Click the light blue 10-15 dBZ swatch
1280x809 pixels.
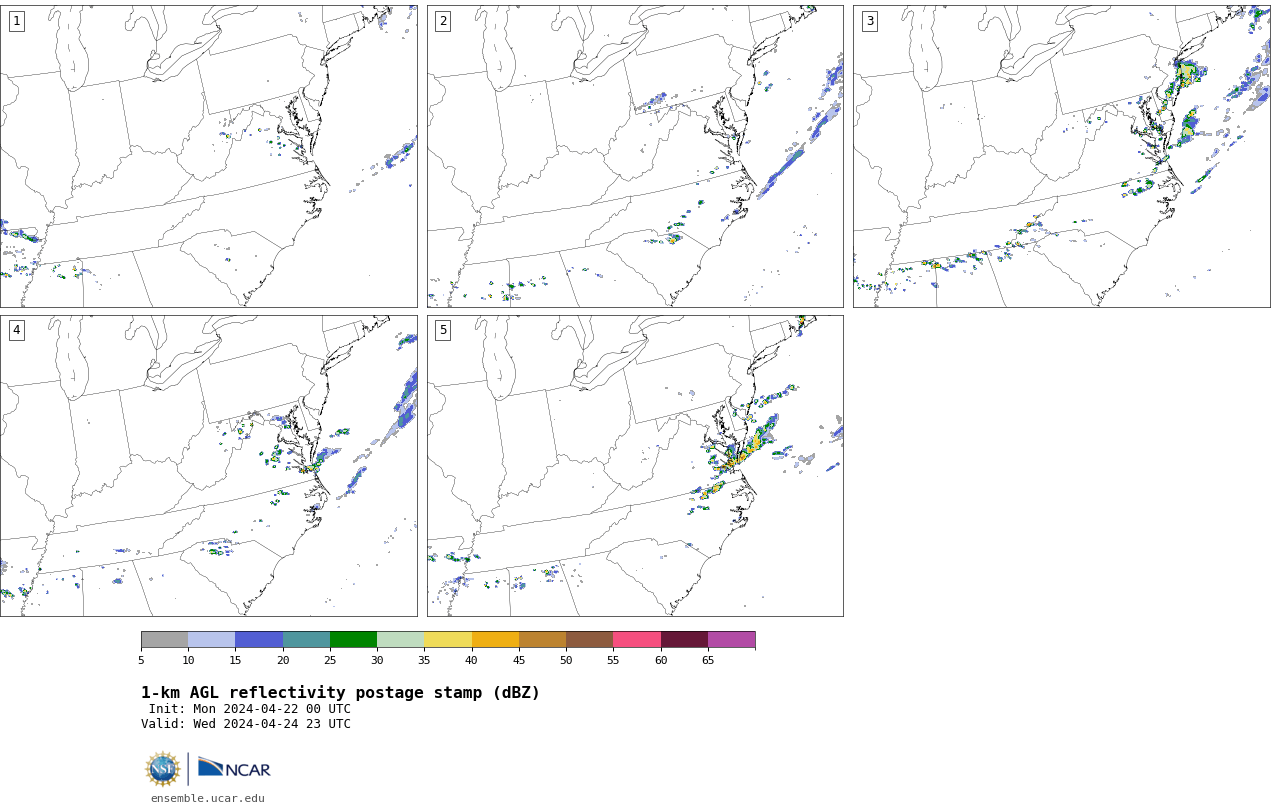click(x=212, y=640)
